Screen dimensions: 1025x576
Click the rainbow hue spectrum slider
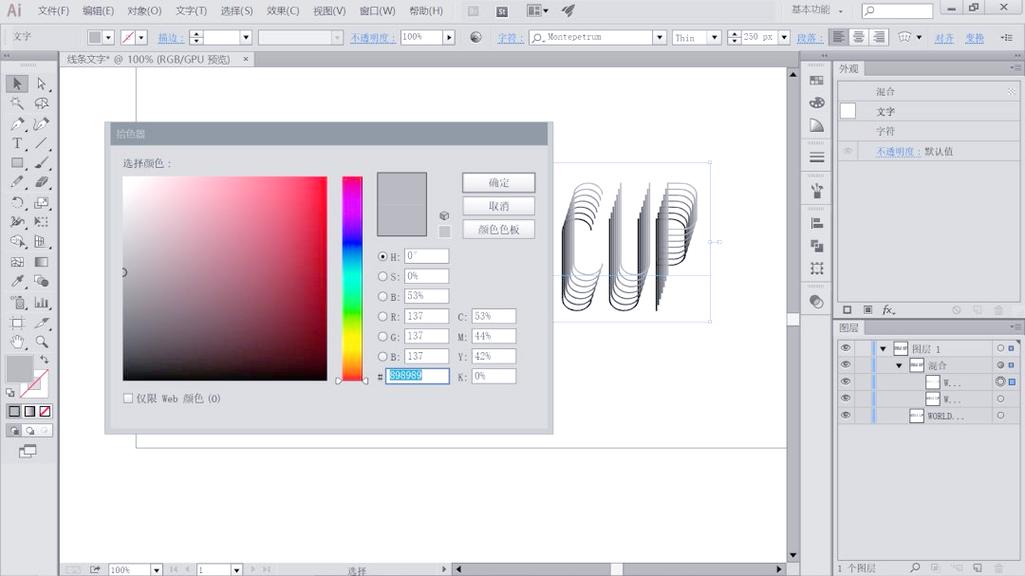click(352, 278)
